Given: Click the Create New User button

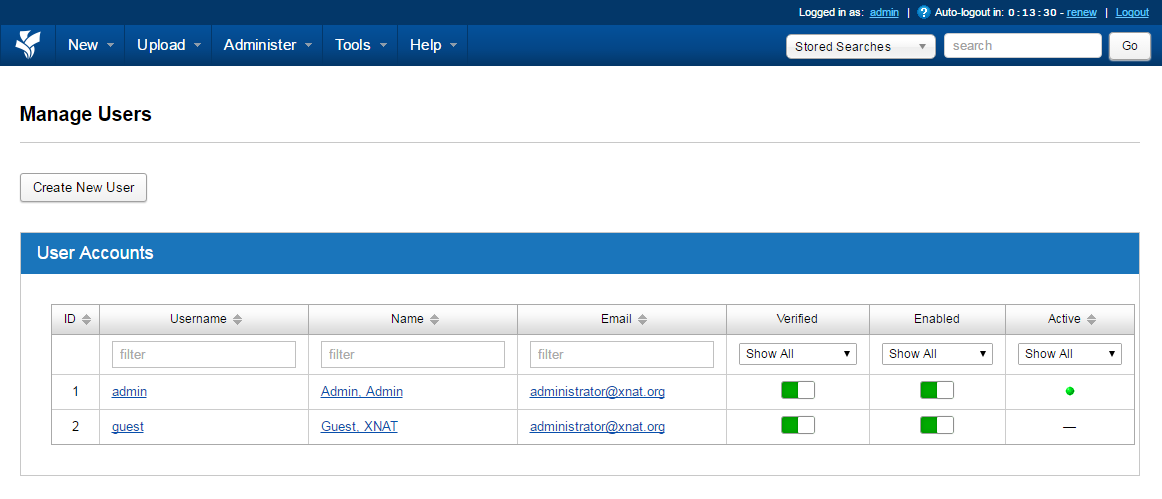Looking at the screenshot, I should 83,187.
